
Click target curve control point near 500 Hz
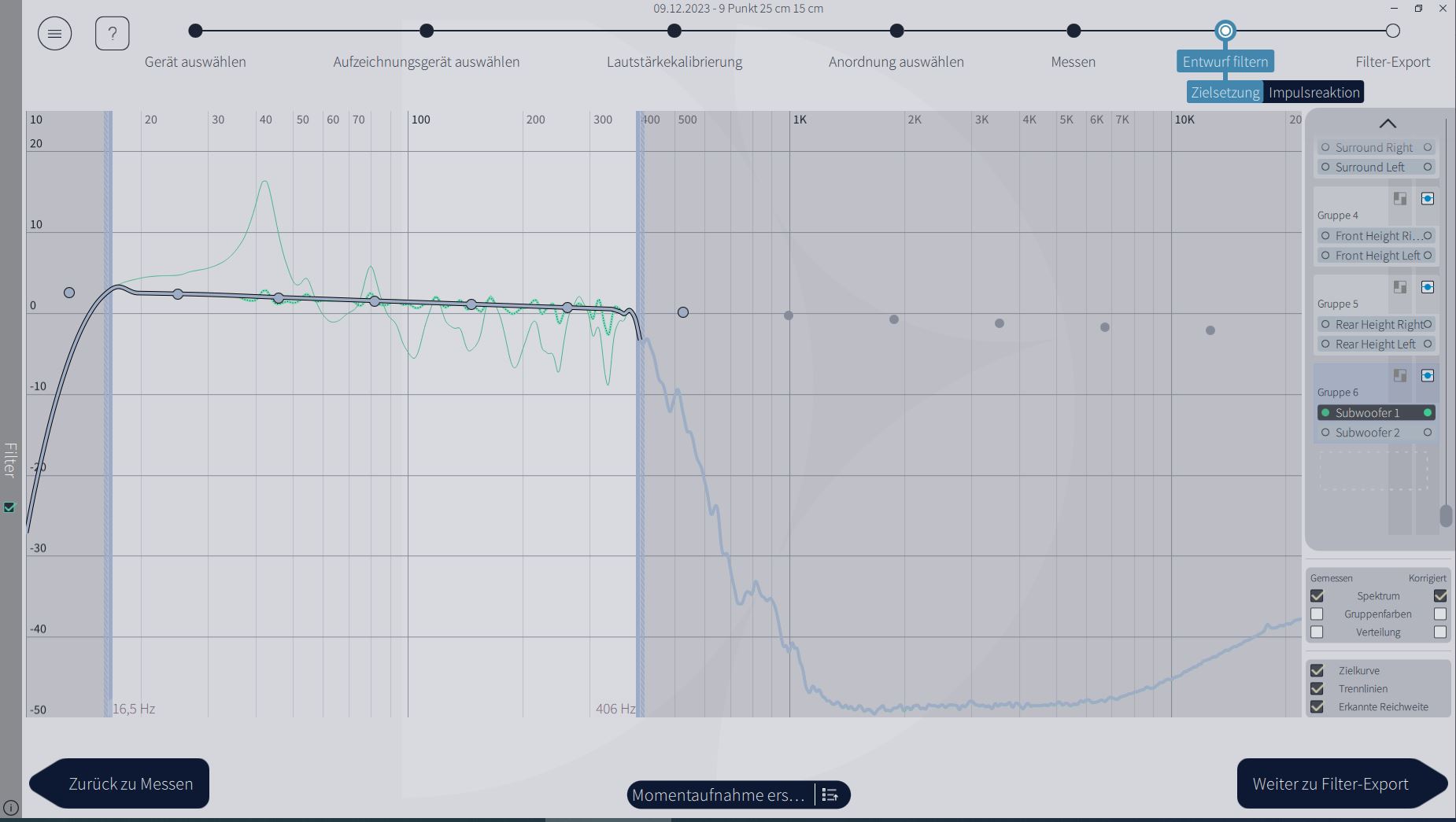(x=683, y=312)
